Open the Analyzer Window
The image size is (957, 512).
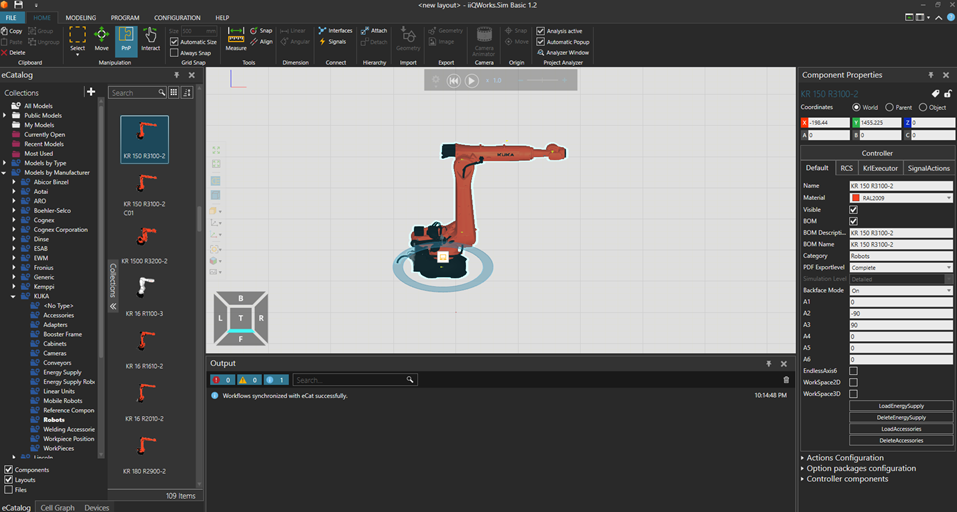[x=563, y=52]
